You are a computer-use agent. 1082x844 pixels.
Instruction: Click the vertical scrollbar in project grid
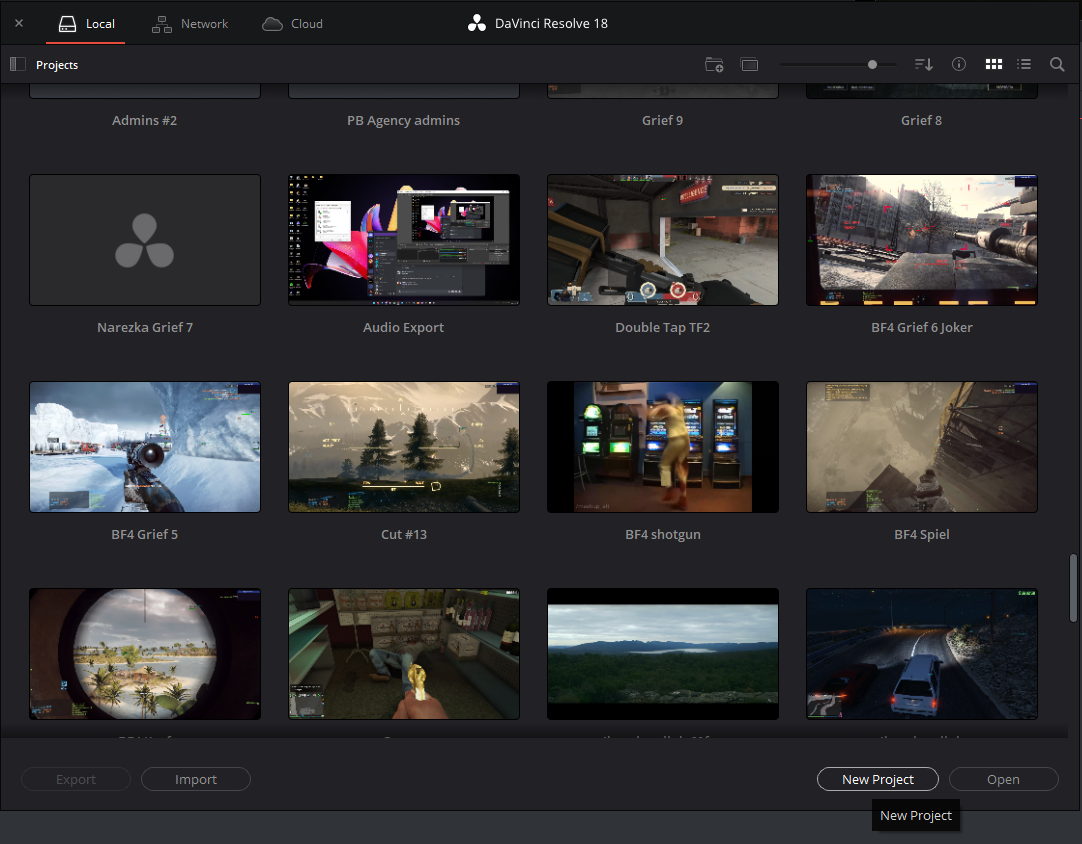point(1073,588)
